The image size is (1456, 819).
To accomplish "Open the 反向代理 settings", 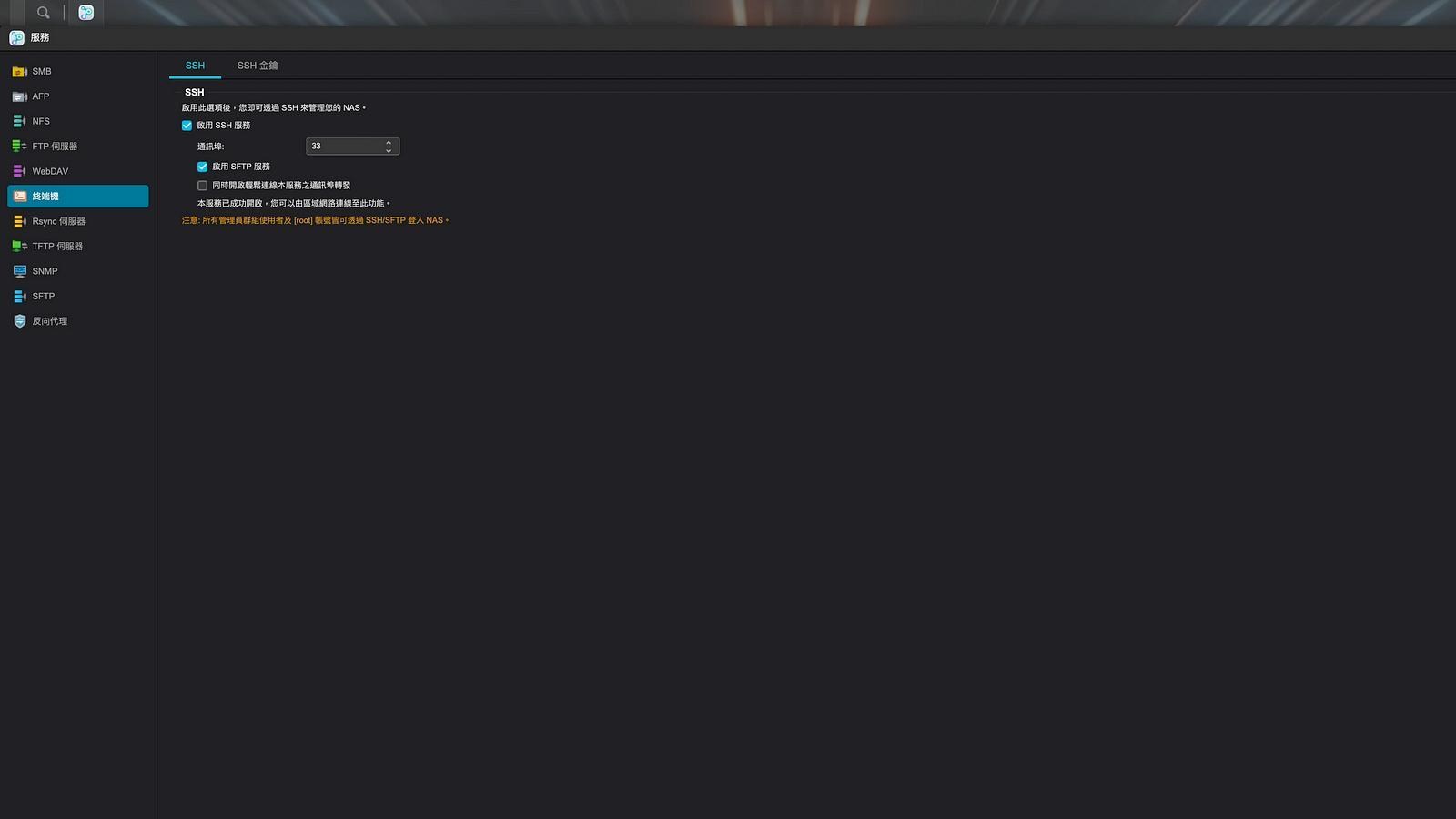I will pyautogui.click(x=77, y=321).
